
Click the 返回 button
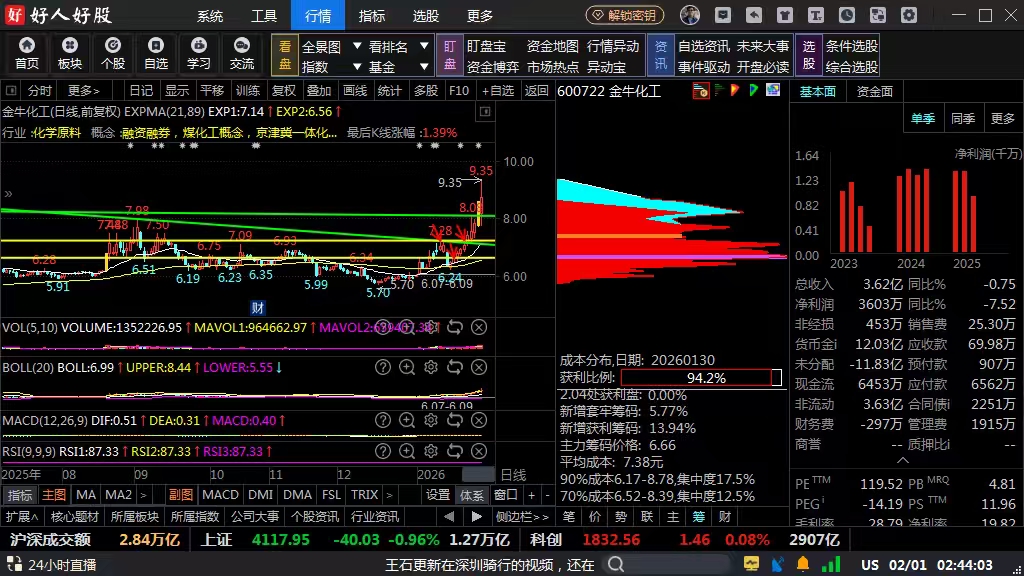(537, 91)
